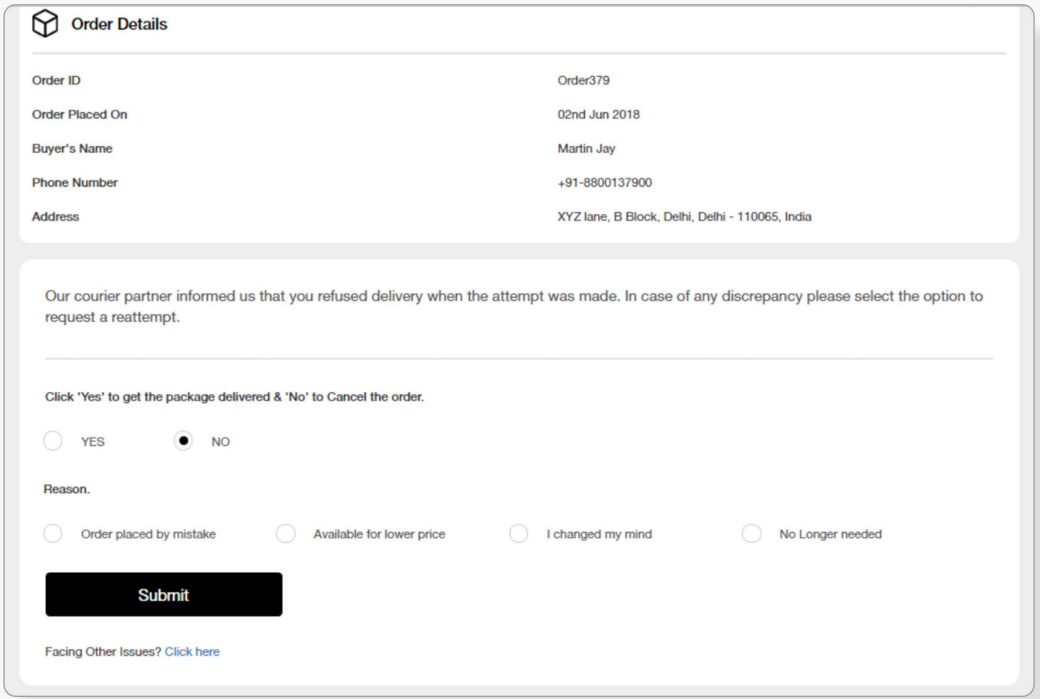Choose 'No Longer needed' reason

click(751, 534)
